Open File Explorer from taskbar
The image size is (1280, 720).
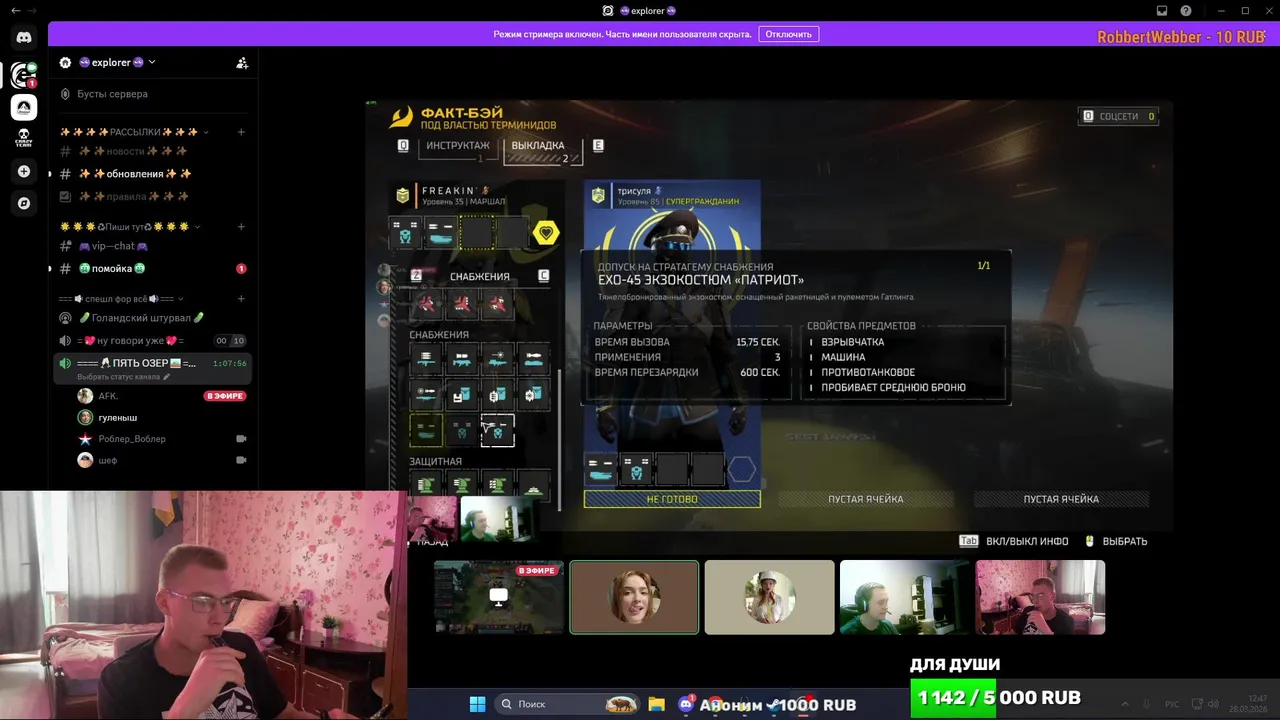pyautogui.click(x=656, y=704)
